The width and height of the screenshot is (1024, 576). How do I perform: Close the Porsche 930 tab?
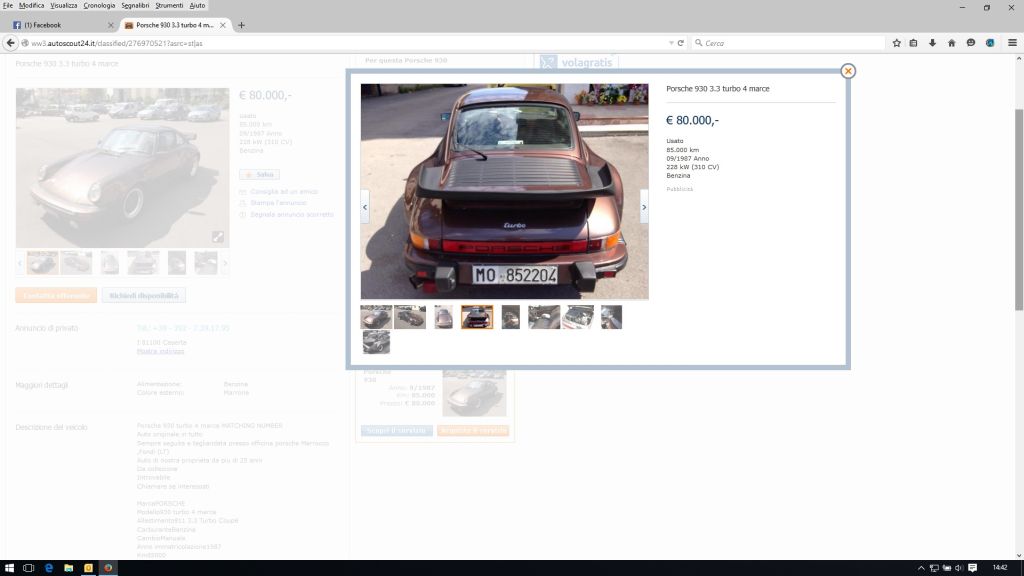(223, 25)
